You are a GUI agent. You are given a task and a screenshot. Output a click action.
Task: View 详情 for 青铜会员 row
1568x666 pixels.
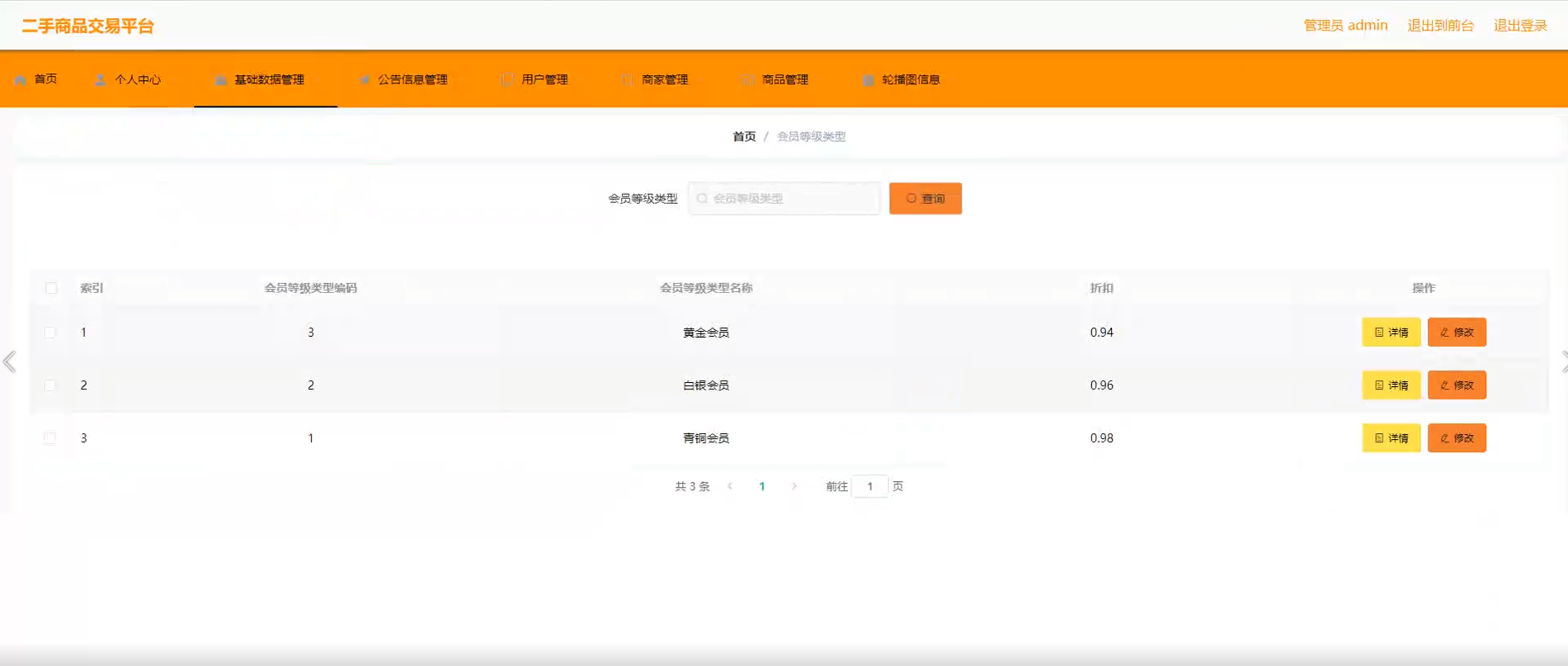pyautogui.click(x=1391, y=438)
